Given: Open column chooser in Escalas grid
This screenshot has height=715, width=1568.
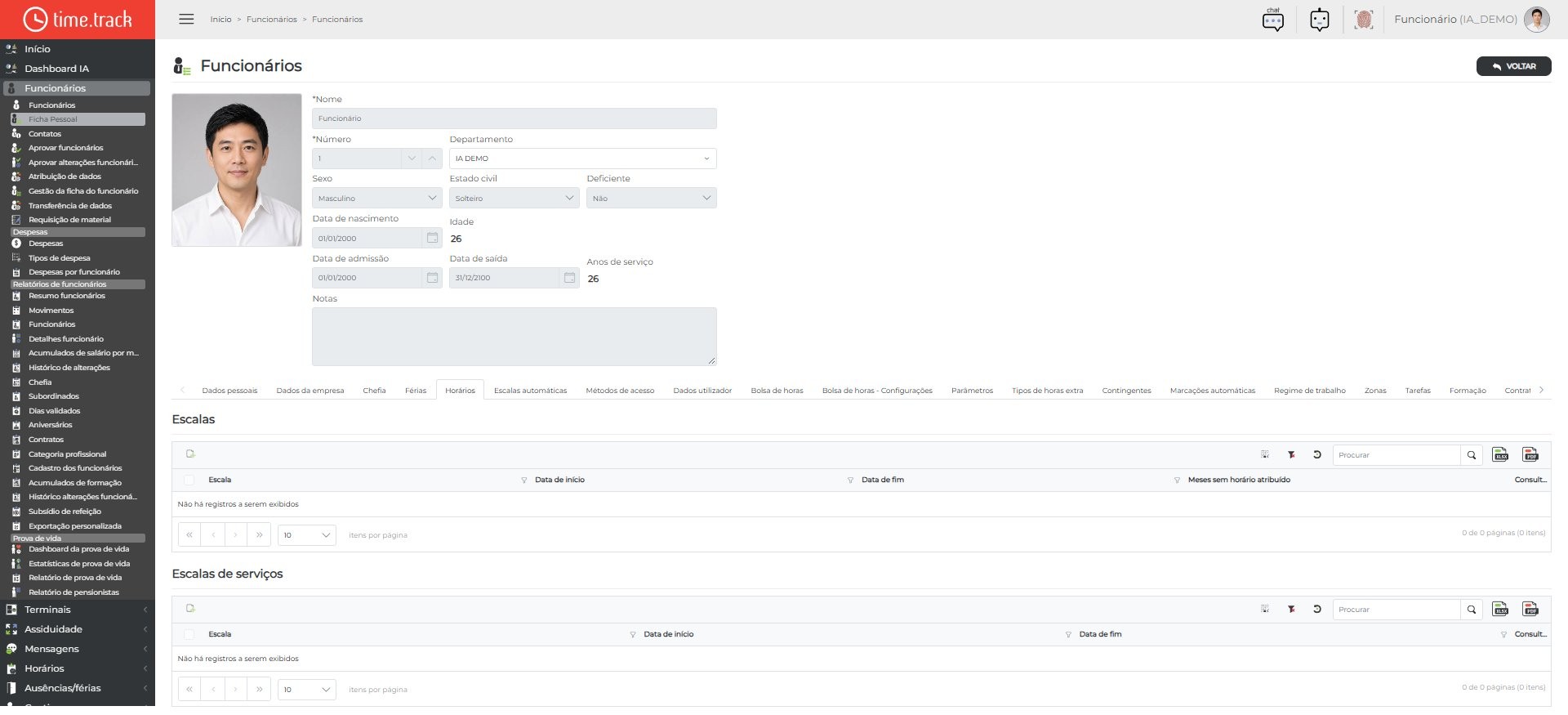Looking at the screenshot, I should point(1265,455).
